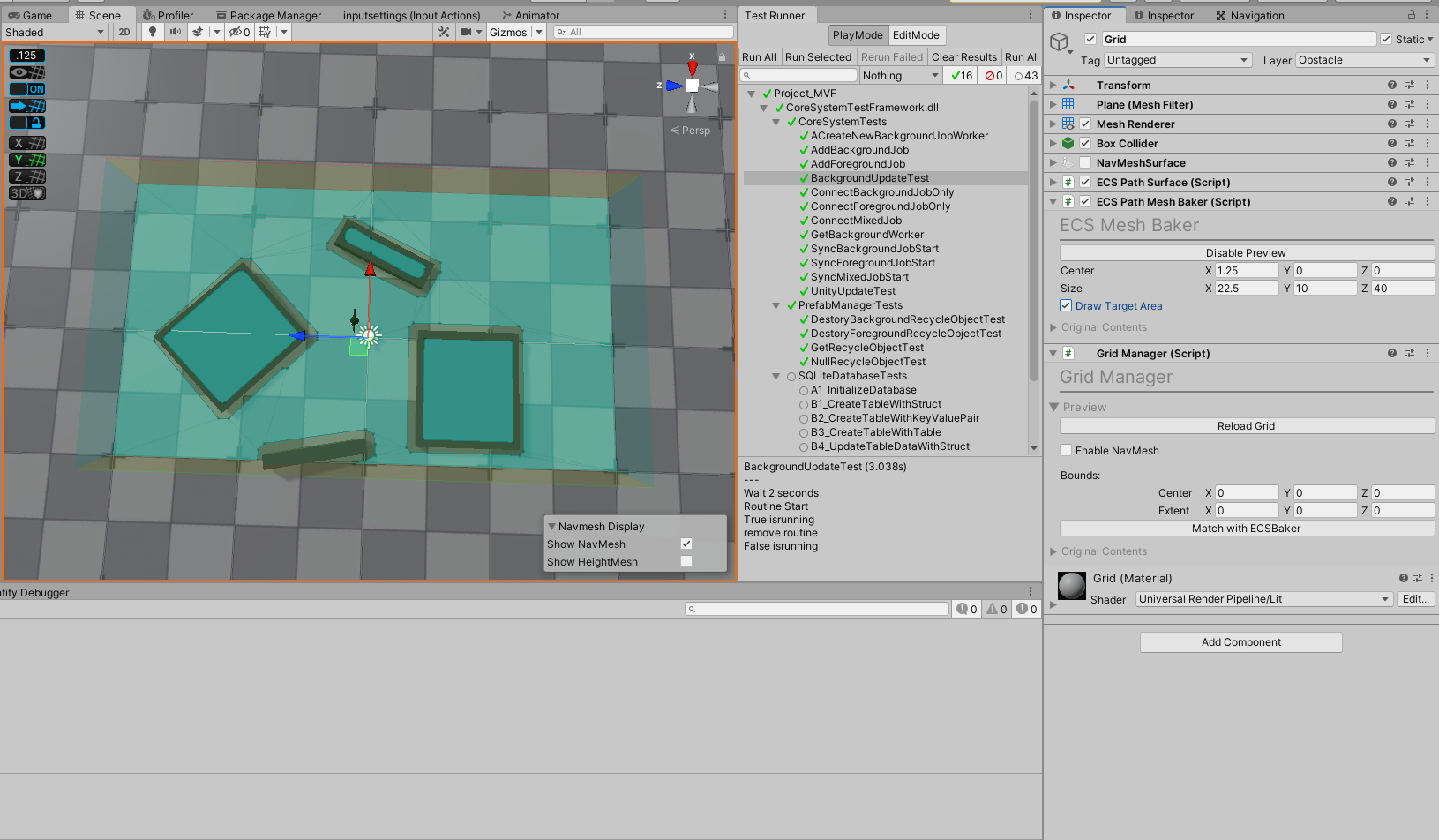This screenshot has width=1439, height=840.
Task: Toggle the Scene view rotation lock icon
Action: pyautogui.click(x=722, y=57)
